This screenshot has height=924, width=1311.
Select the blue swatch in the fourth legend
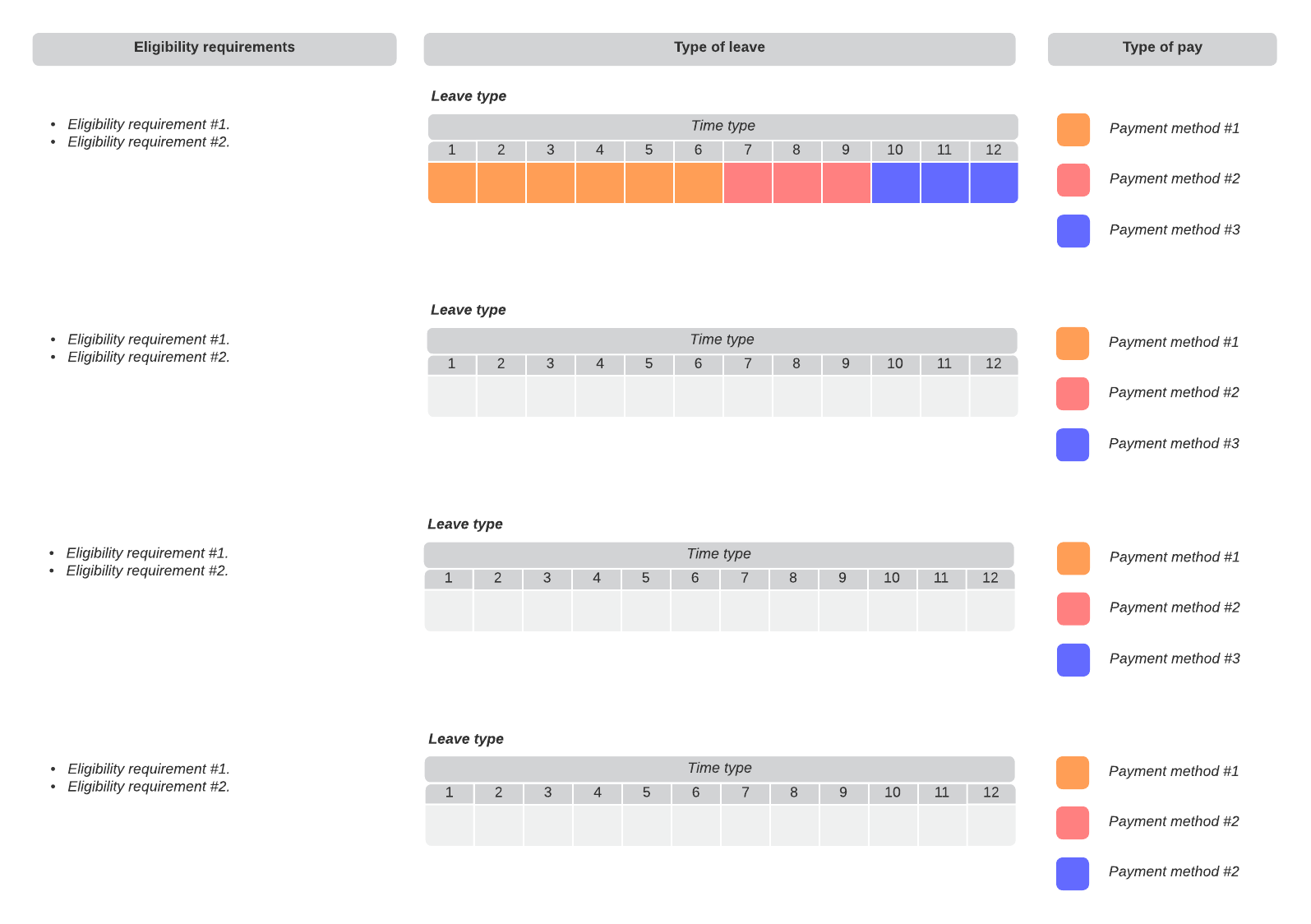tap(1072, 874)
